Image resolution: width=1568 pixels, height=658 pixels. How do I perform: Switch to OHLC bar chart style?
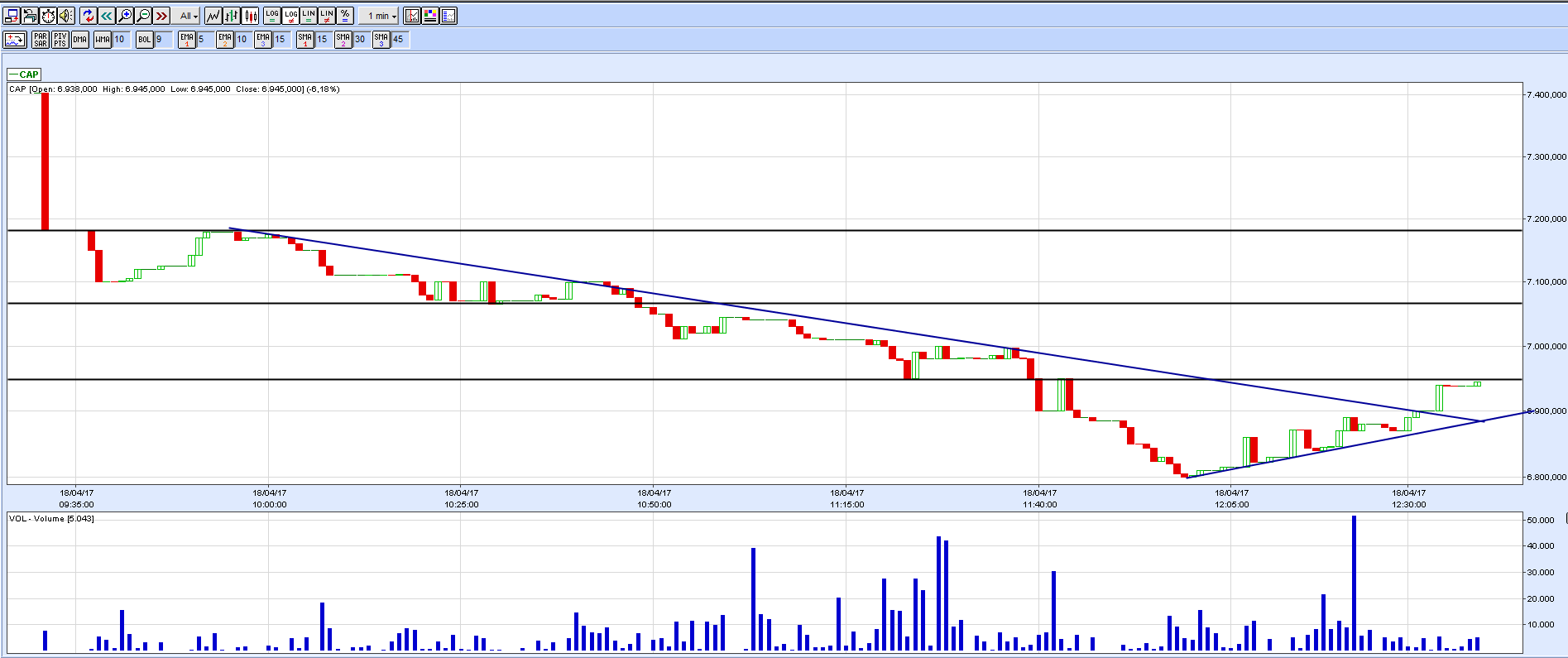(x=231, y=16)
